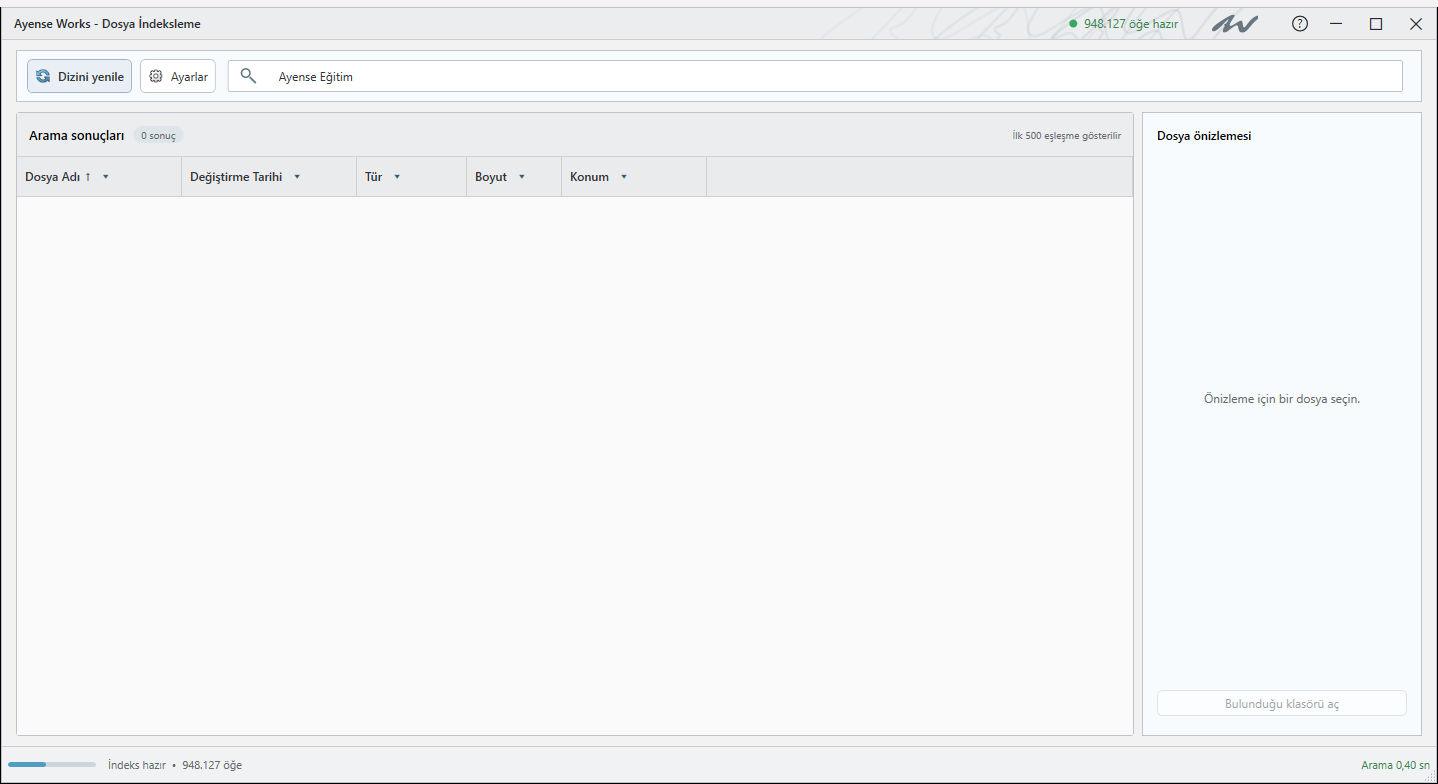Click Arama sonuçları panel title
The height and width of the screenshot is (784, 1438).
click(x=76, y=135)
